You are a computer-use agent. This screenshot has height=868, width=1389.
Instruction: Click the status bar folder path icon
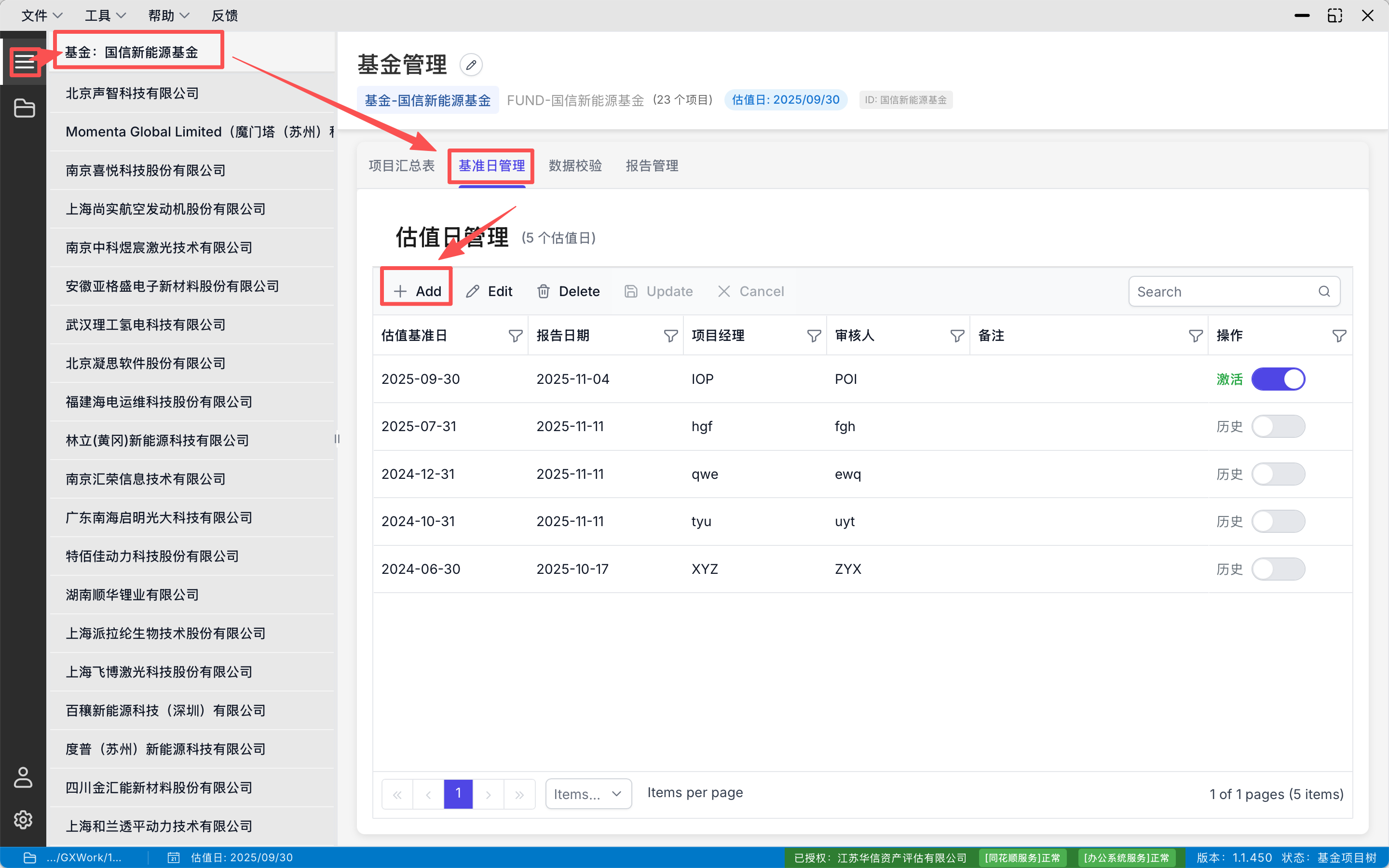click(30, 858)
